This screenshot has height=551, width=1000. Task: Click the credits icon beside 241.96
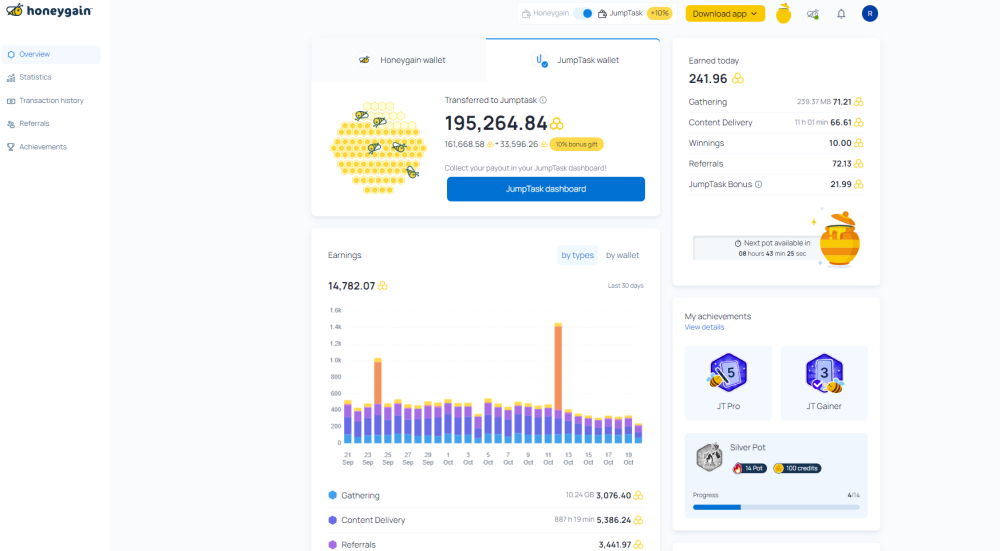pos(738,78)
